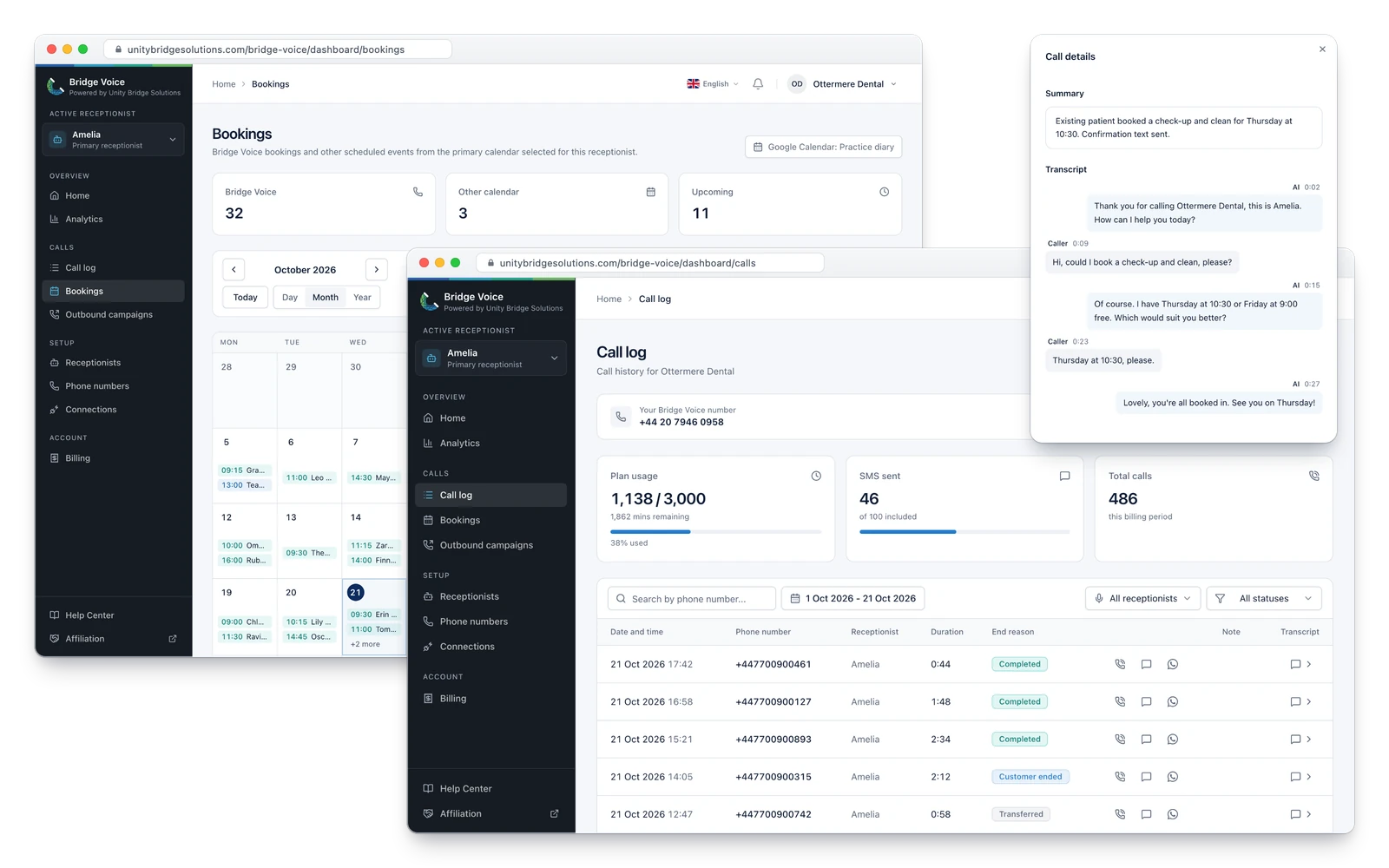Open the transcript icon for the 21 Oct 2026 14:05 call

[x=1295, y=777]
